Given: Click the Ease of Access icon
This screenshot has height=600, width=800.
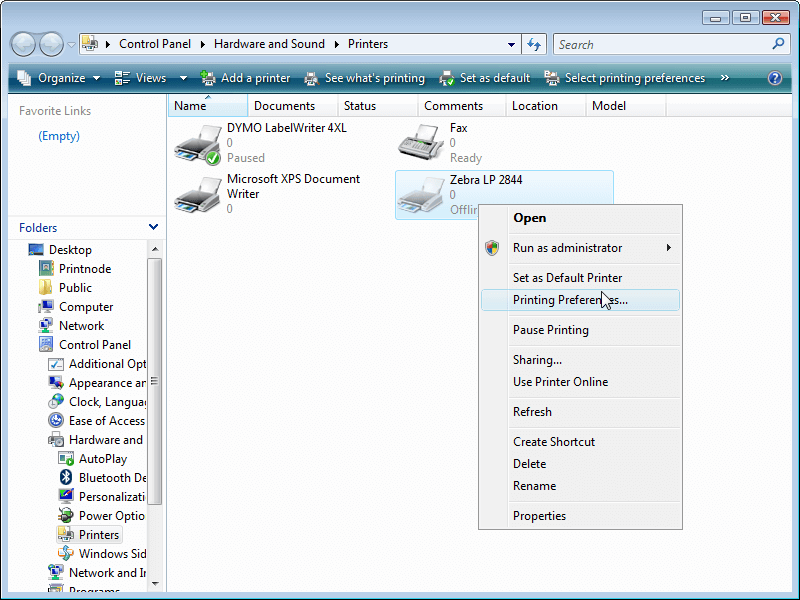Looking at the screenshot, I should 56,420.
